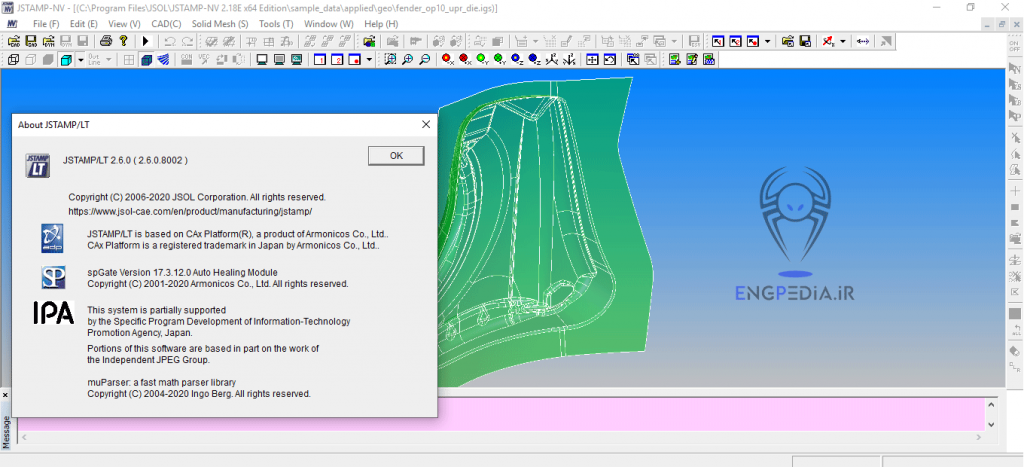Select the Zoom In magnifier icon

pos(407,60)
